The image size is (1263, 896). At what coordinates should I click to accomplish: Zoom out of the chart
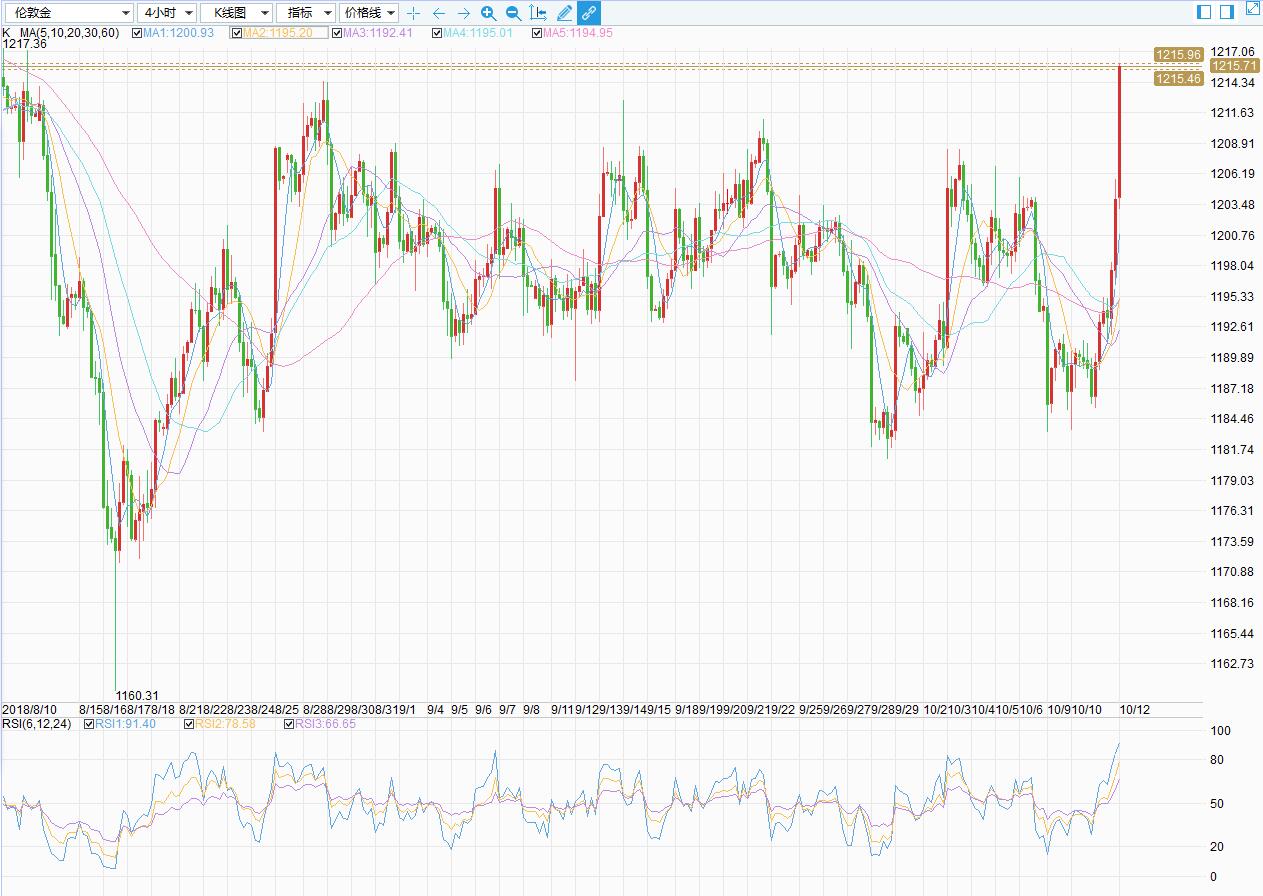pos(513,13)
